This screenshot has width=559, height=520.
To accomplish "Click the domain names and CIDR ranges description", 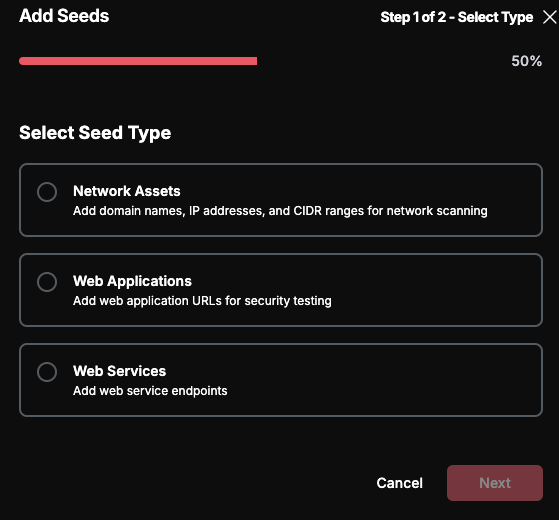I will point(280,211).
